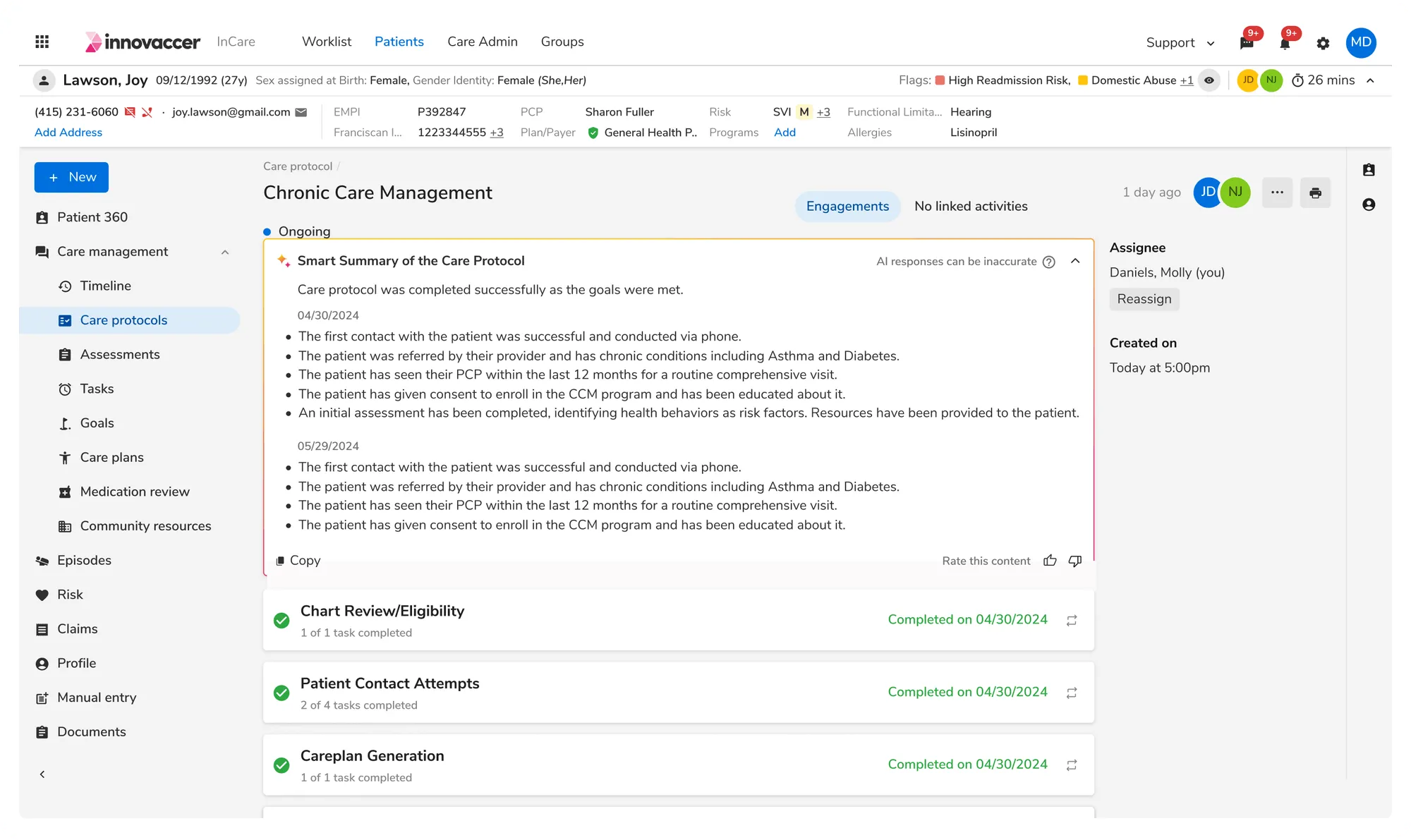Collapse the left sidebar with arrow
This screenshot has width=1411, height=840.
click(x=42, y=774)
